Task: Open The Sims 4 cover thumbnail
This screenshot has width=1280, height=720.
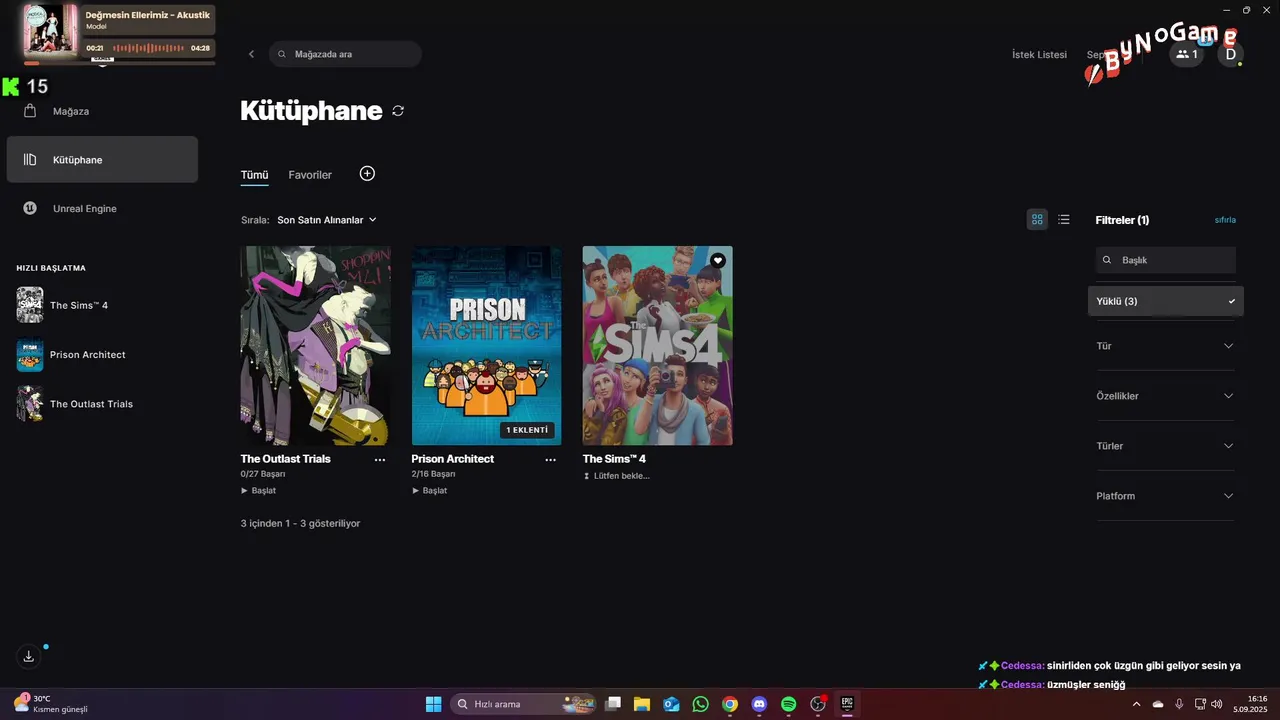Action: (x=657, y=345)
